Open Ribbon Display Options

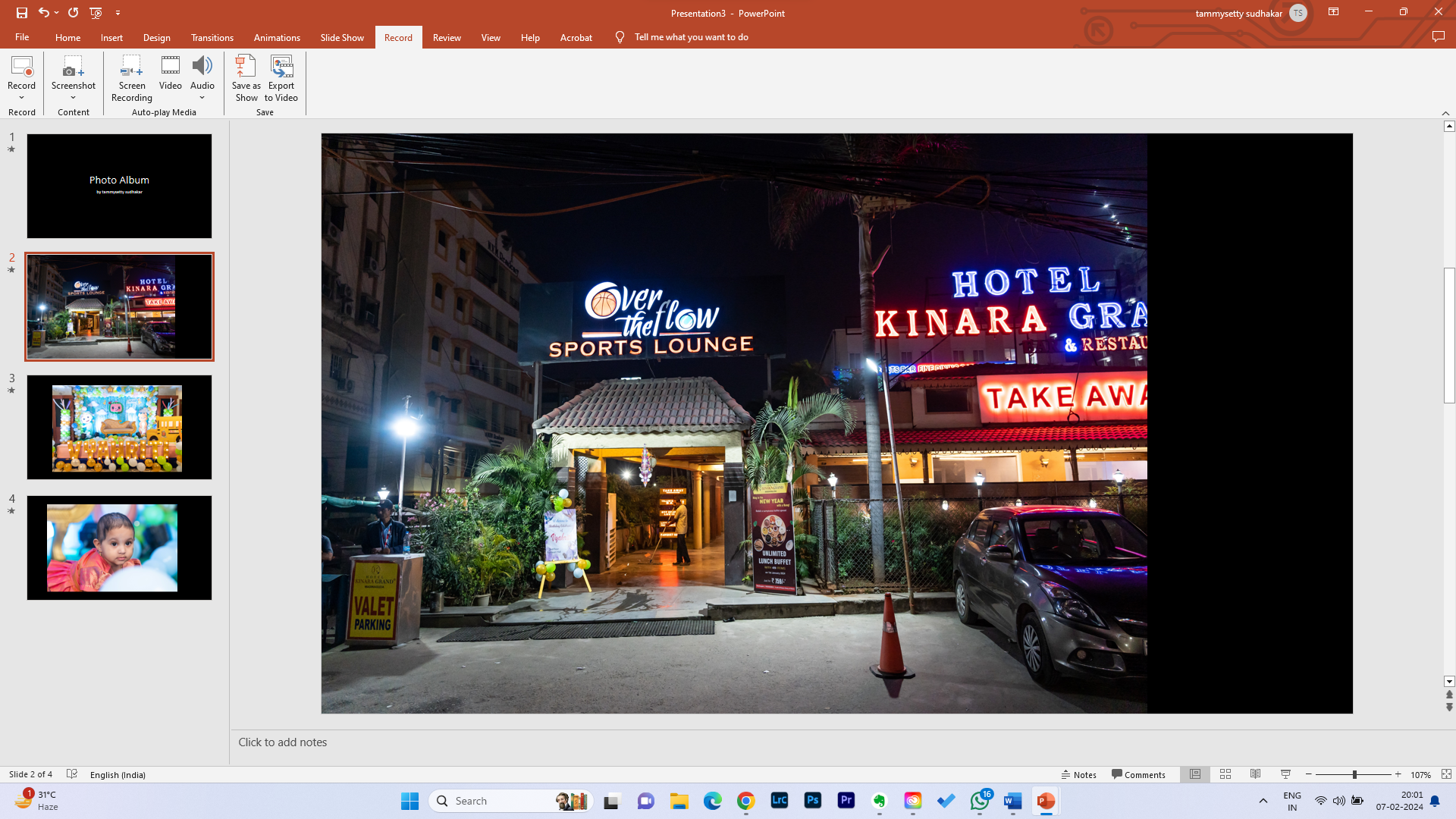click(1333, 12)
